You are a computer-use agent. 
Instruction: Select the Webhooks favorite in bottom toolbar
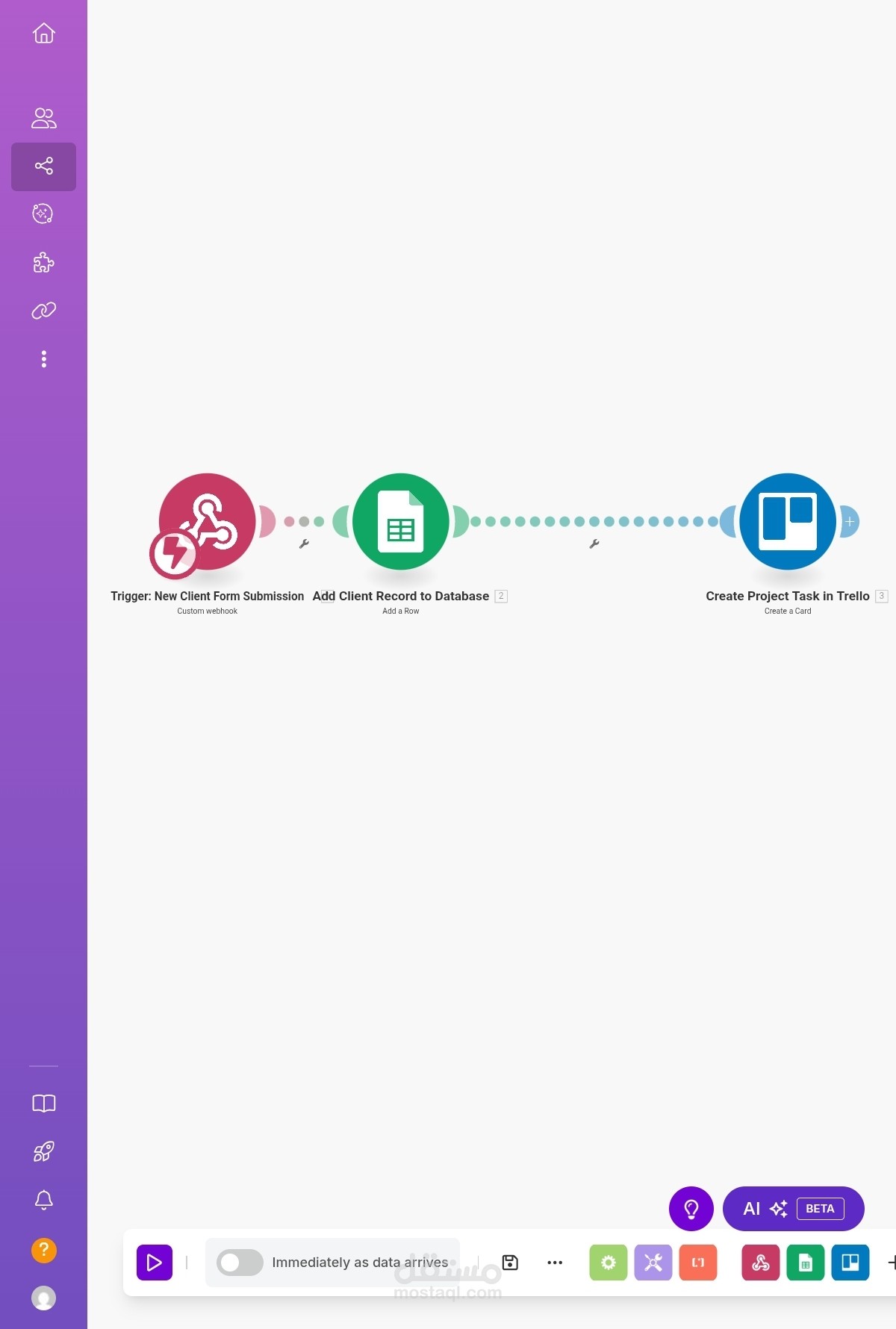point(761,1263)
